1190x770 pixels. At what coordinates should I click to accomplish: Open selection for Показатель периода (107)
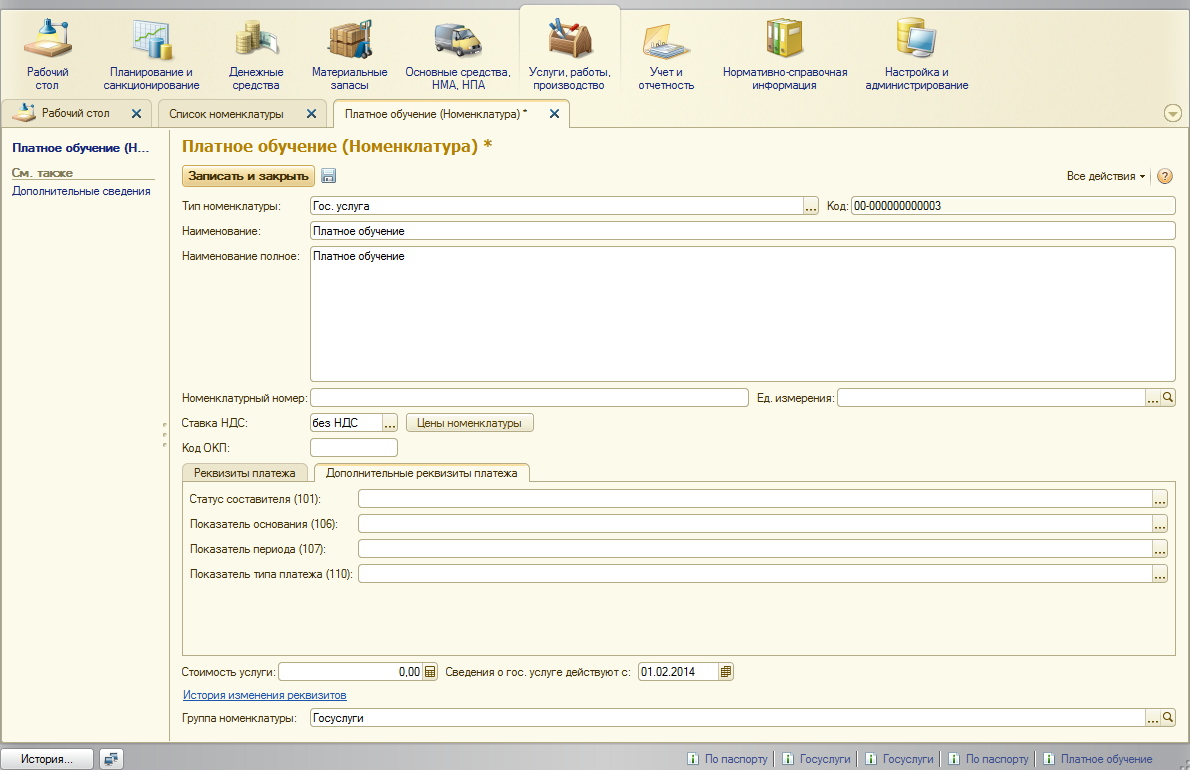1160,549
